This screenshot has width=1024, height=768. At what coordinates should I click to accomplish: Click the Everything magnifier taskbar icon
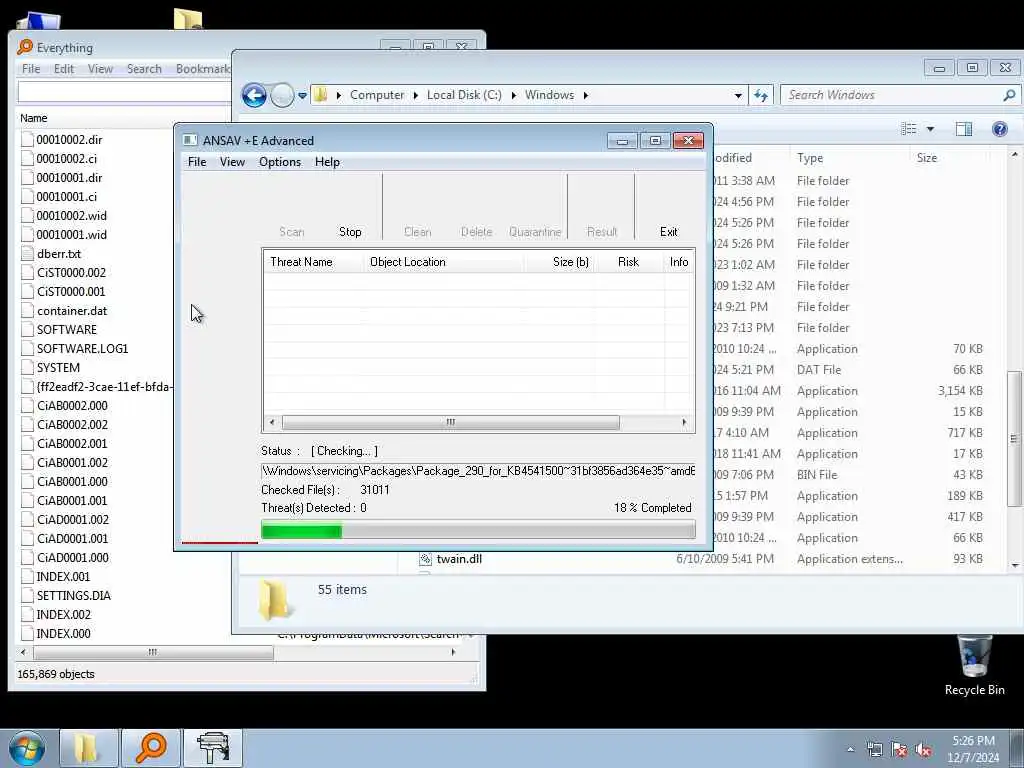tap(150, 748)
